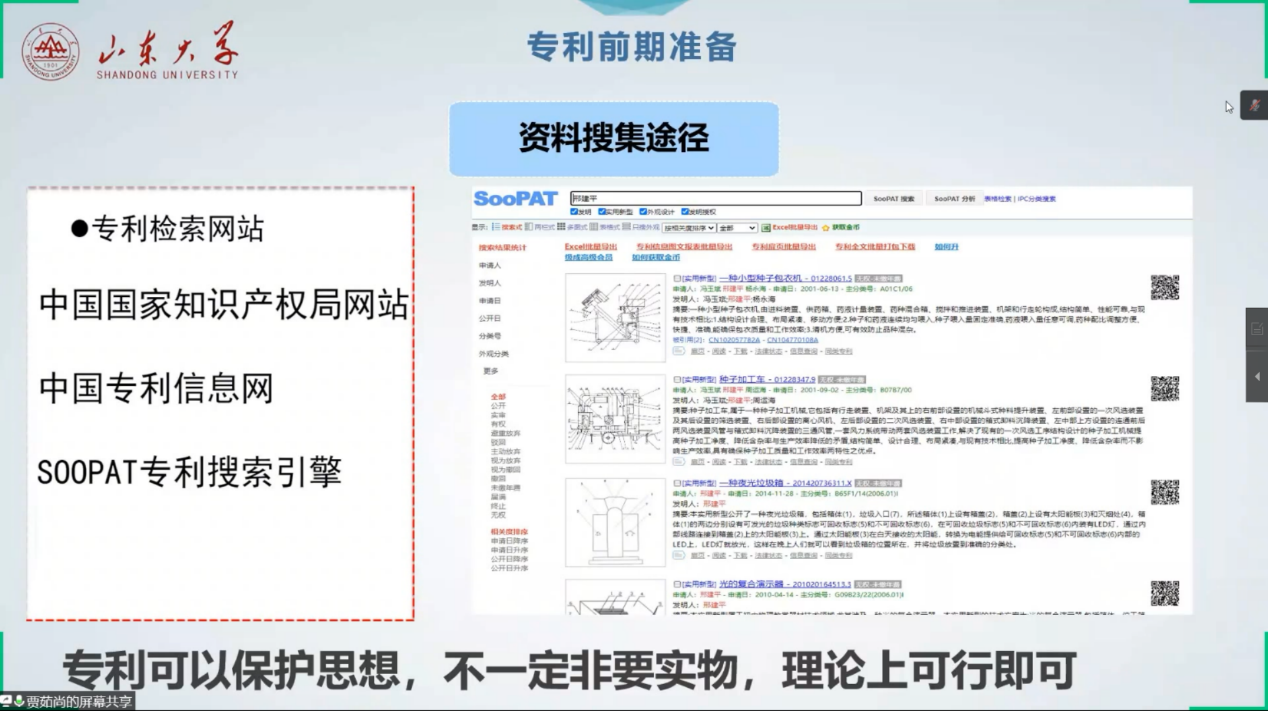Select 有权 status filter in sidebar
The width and height of the screenshot is (1268, 711).
tap(498, 424)
